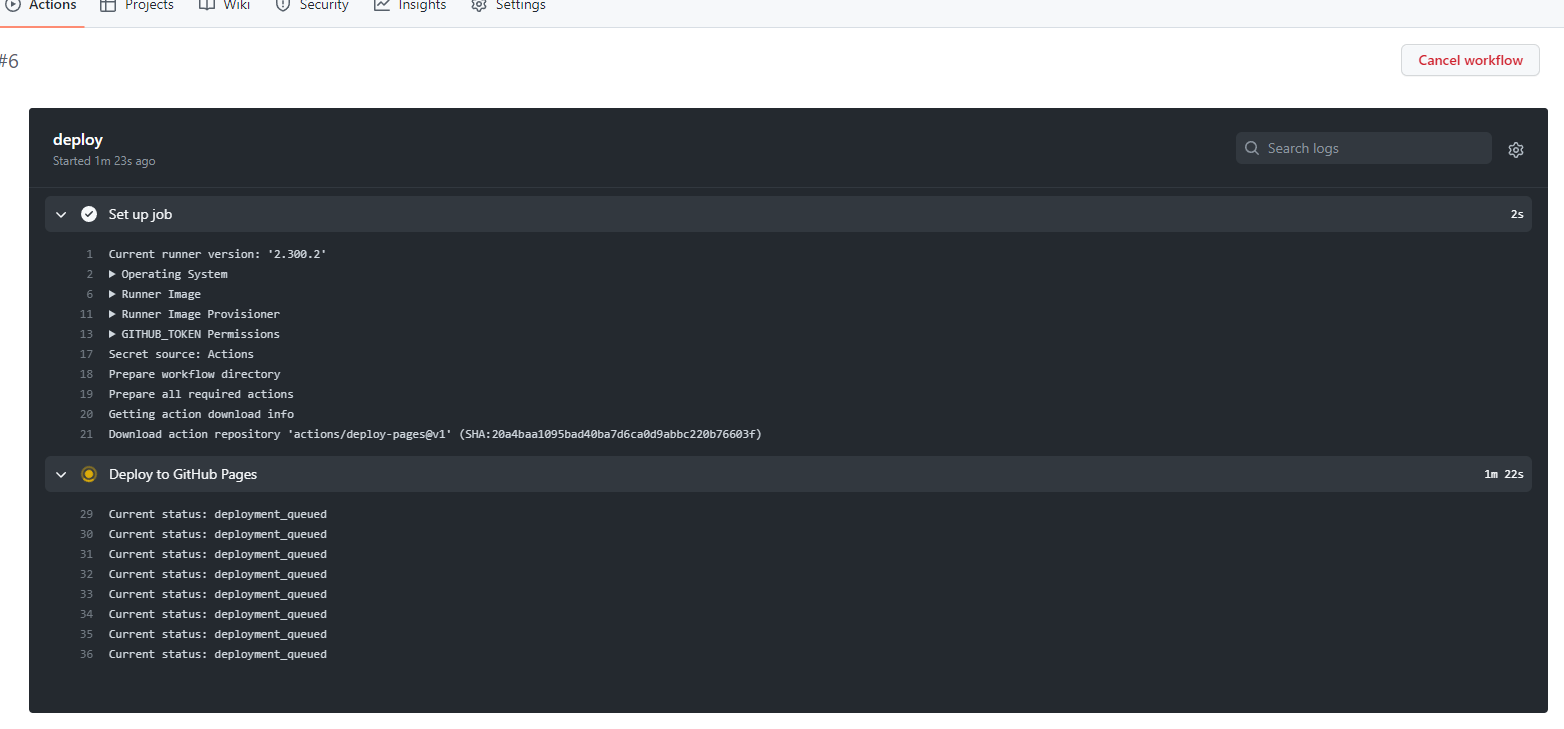Switch to the Wiki tab
The image size is (1564, 729).
(224, 6)
